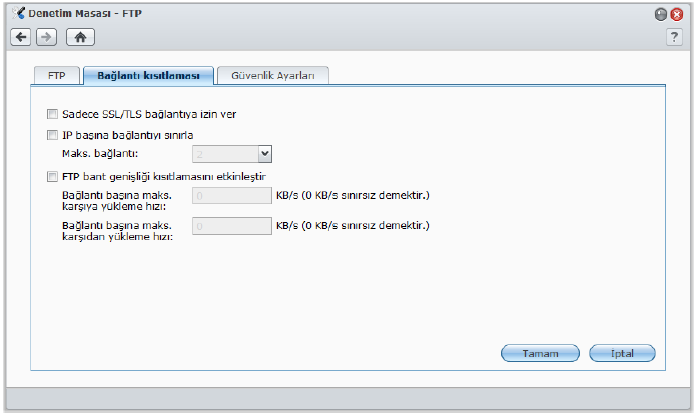This screenshot has width=699, height=418.
Task: Open the help question mark
Action: [x=674, y=36]
